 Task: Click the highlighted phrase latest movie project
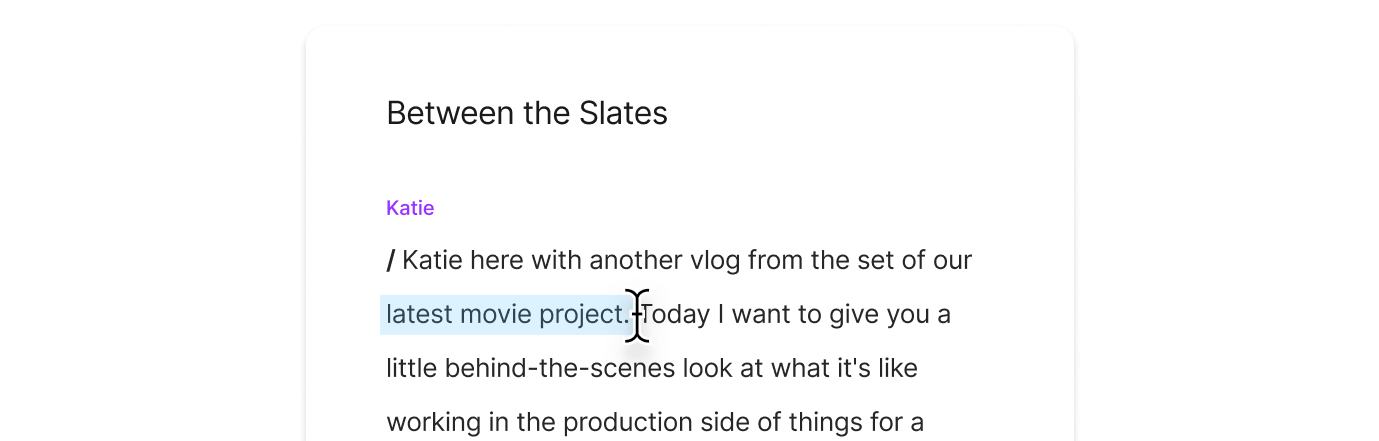pyautogui.click(x=507, y=315)
